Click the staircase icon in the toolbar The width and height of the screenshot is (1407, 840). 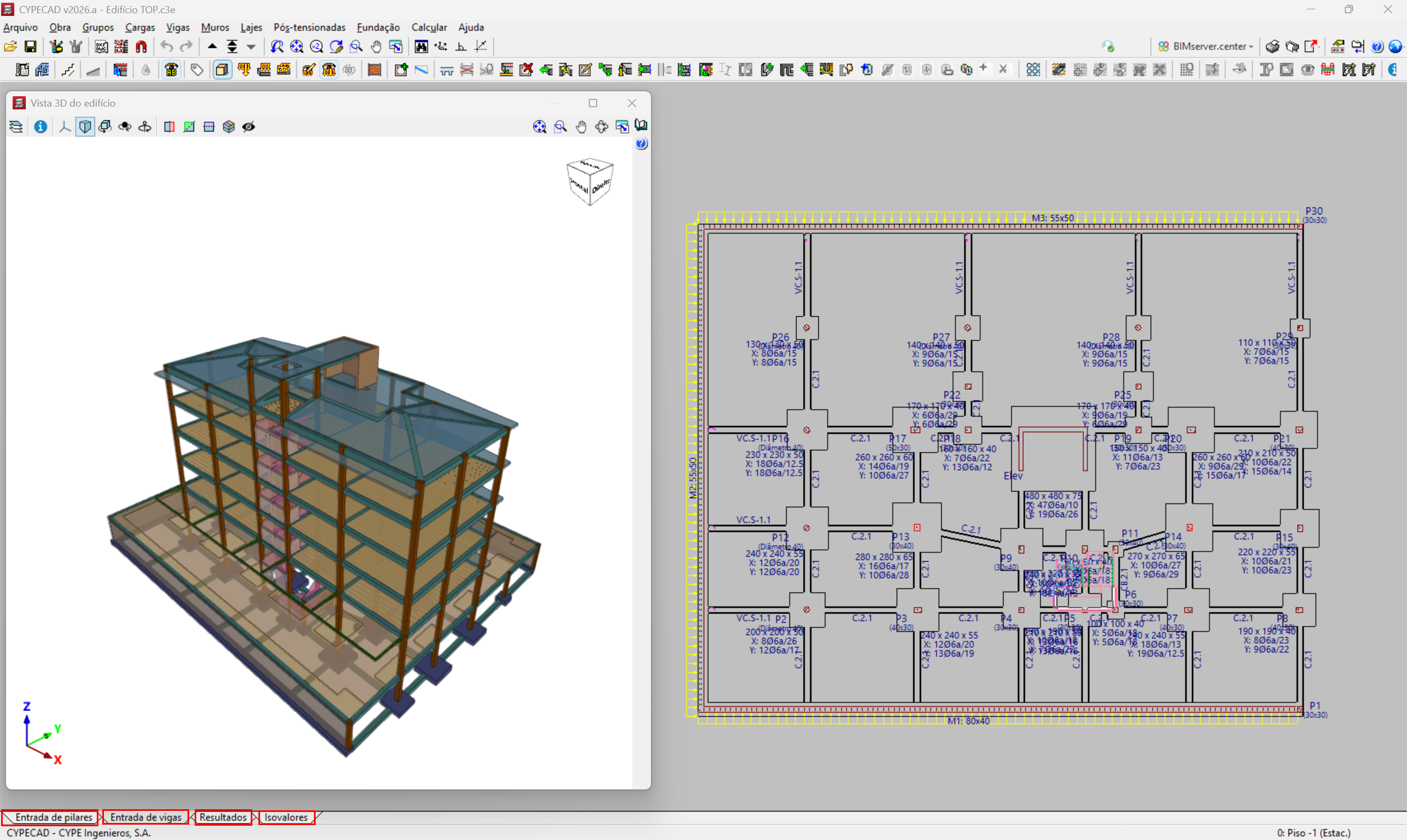(68, 70)
